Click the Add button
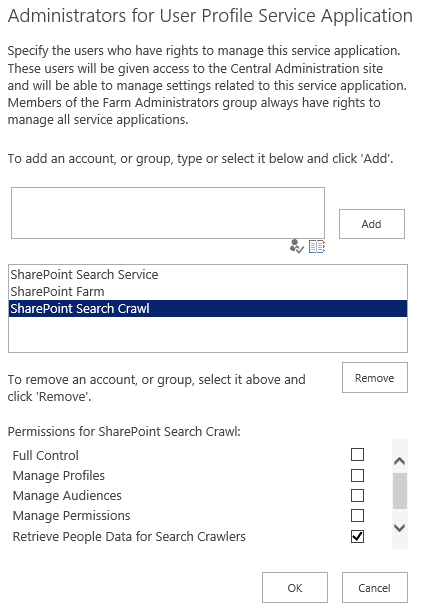The width and height of the screenshot is (428, 614). [x=372, y=224]
